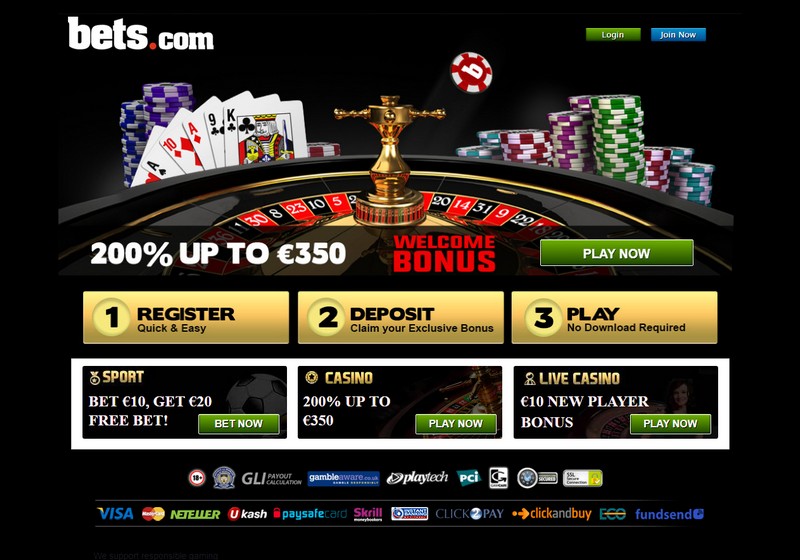Click the bets.com logo

(140, 34)
